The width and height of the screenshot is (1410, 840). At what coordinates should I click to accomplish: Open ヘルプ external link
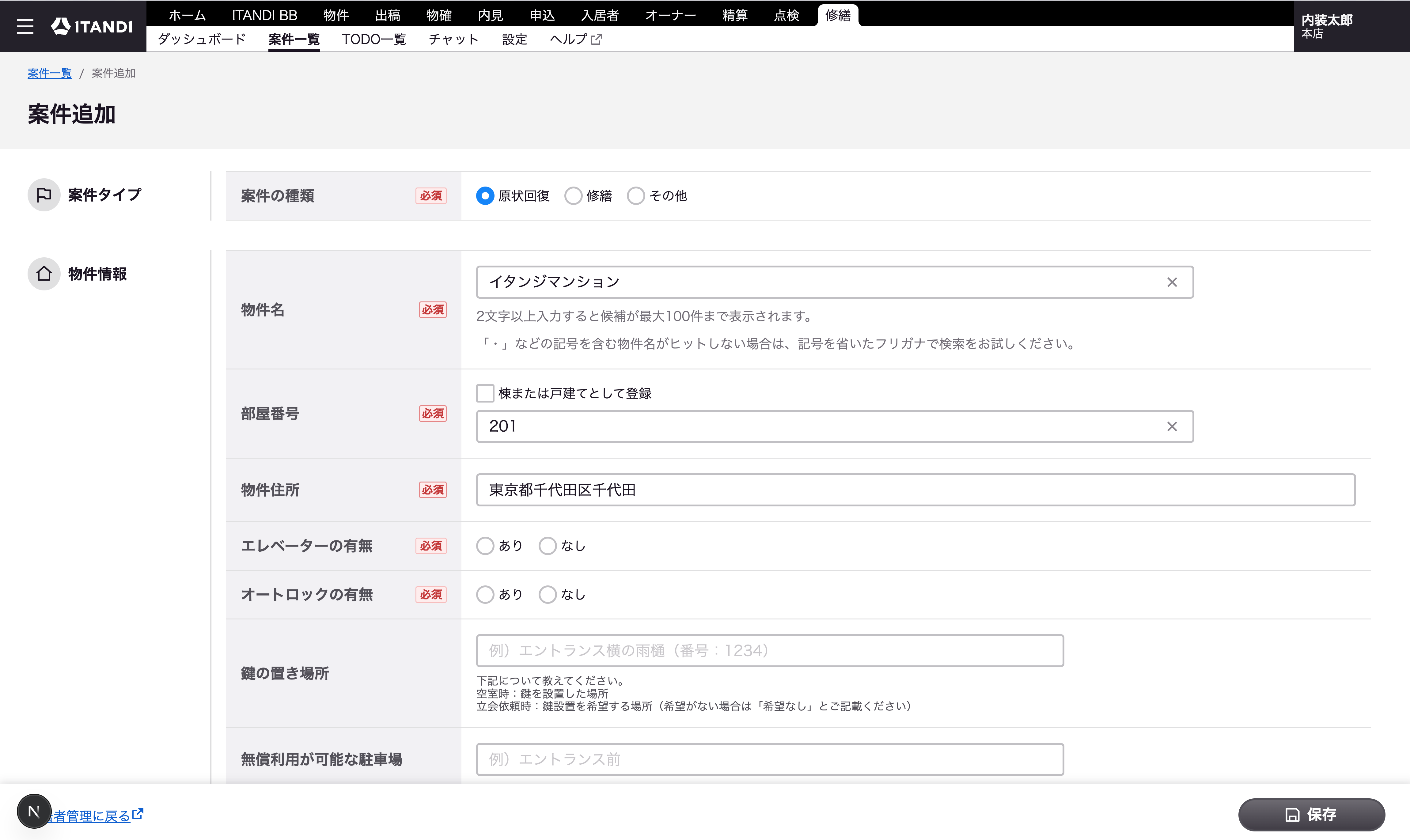(x=576, y=39)
